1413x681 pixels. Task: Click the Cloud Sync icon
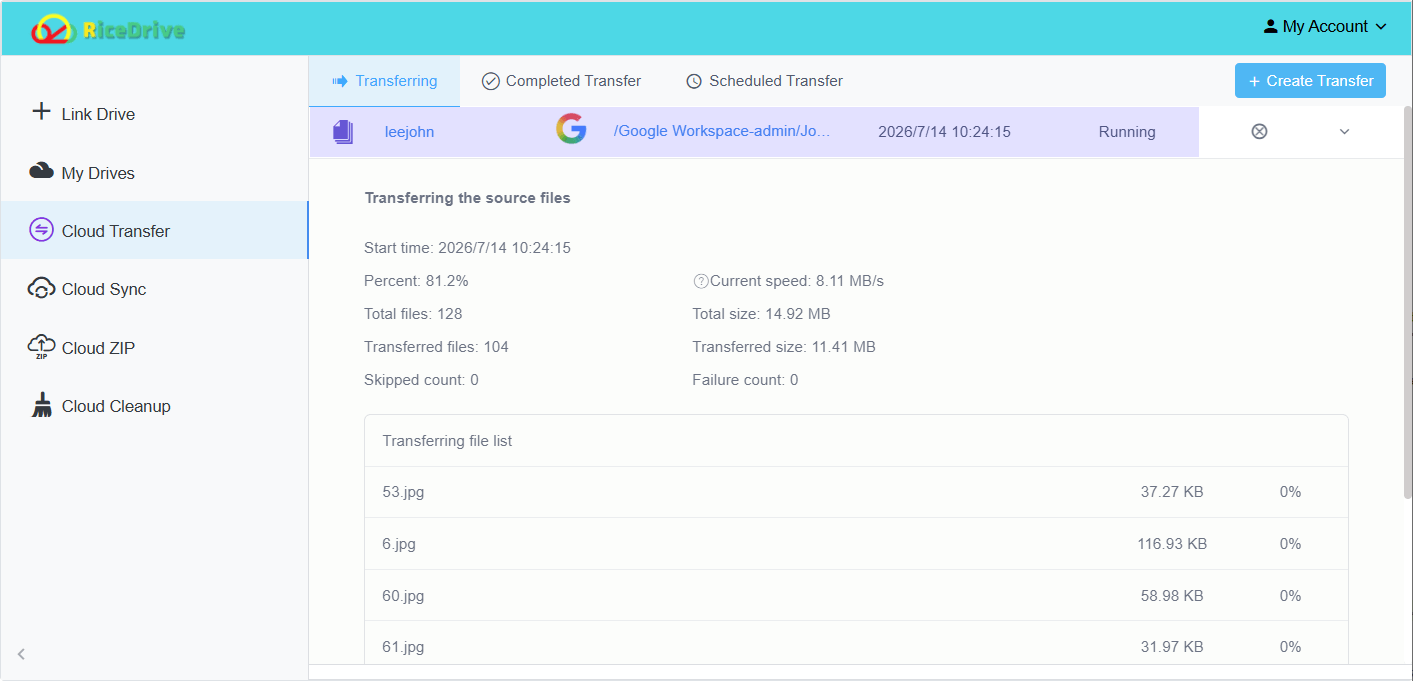pos(41,288)
